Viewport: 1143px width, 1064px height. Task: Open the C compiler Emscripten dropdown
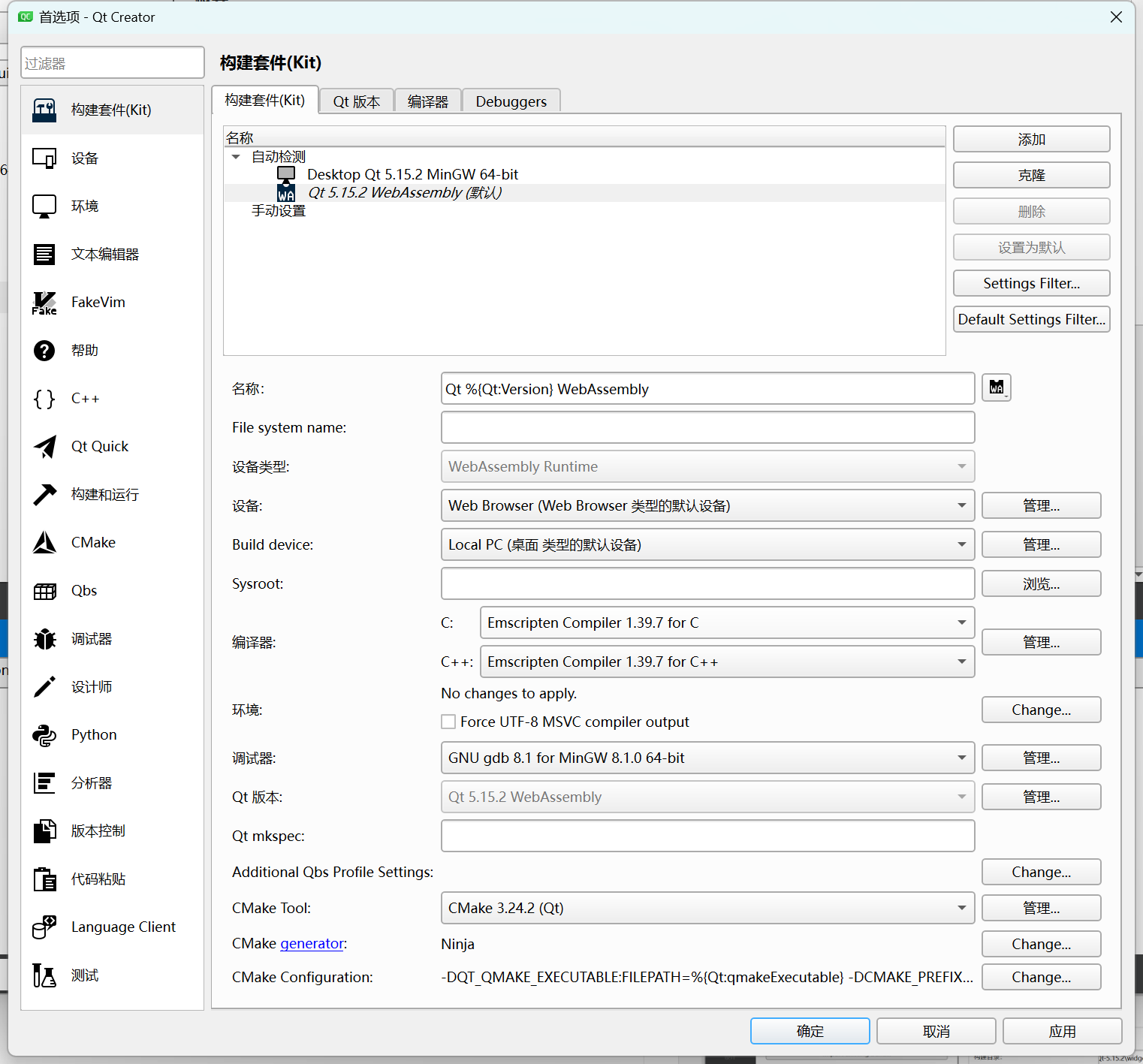[x=727, y=622]
